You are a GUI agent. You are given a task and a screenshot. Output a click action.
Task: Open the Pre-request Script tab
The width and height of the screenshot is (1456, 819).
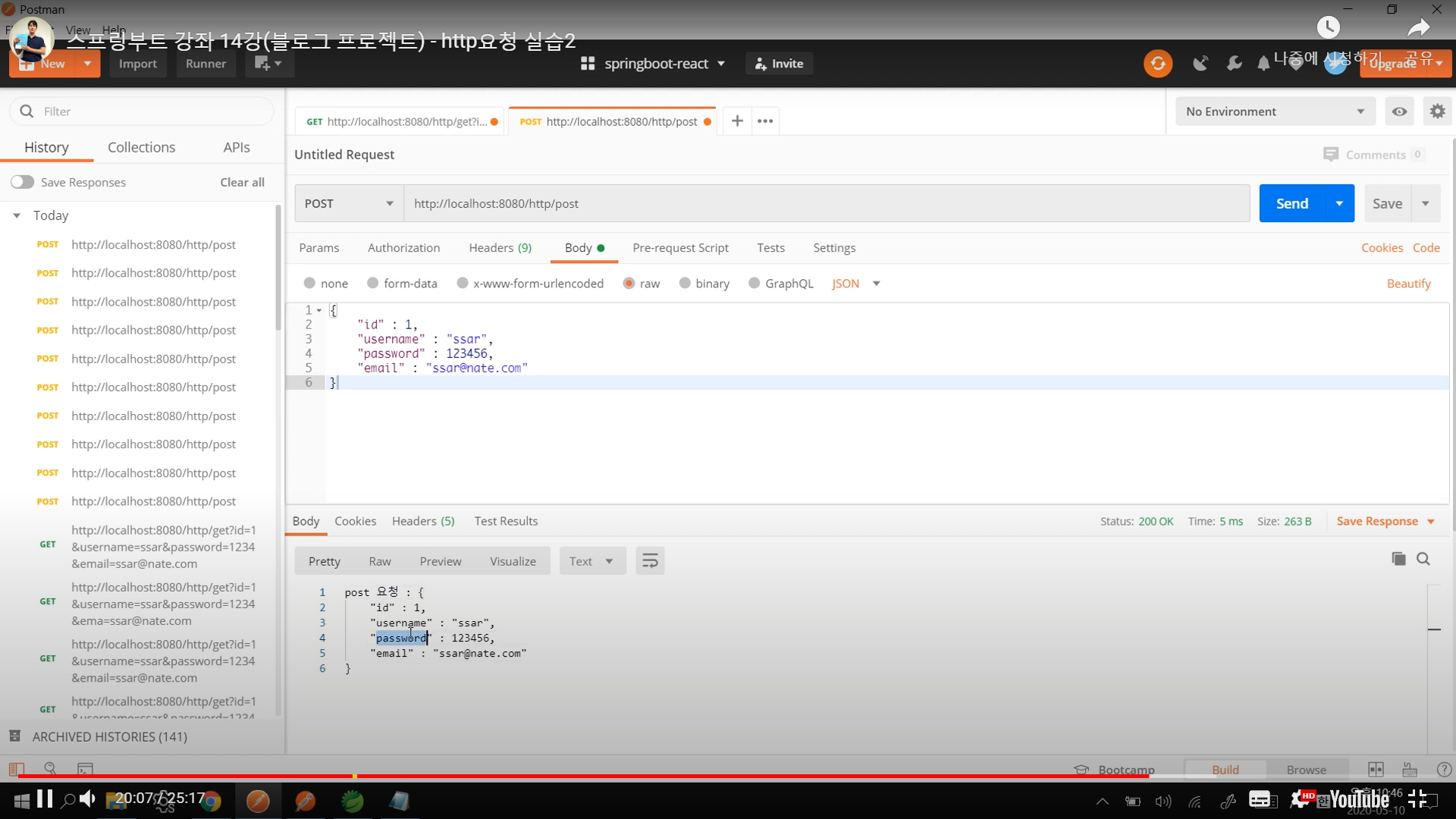(680, 248)
